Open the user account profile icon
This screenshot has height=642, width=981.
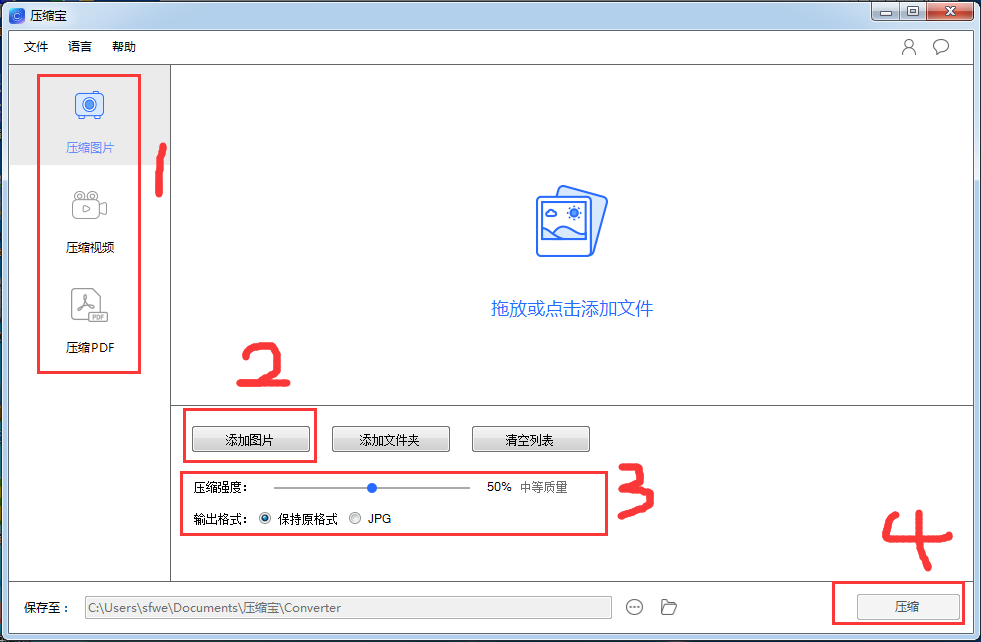(908, 47)
